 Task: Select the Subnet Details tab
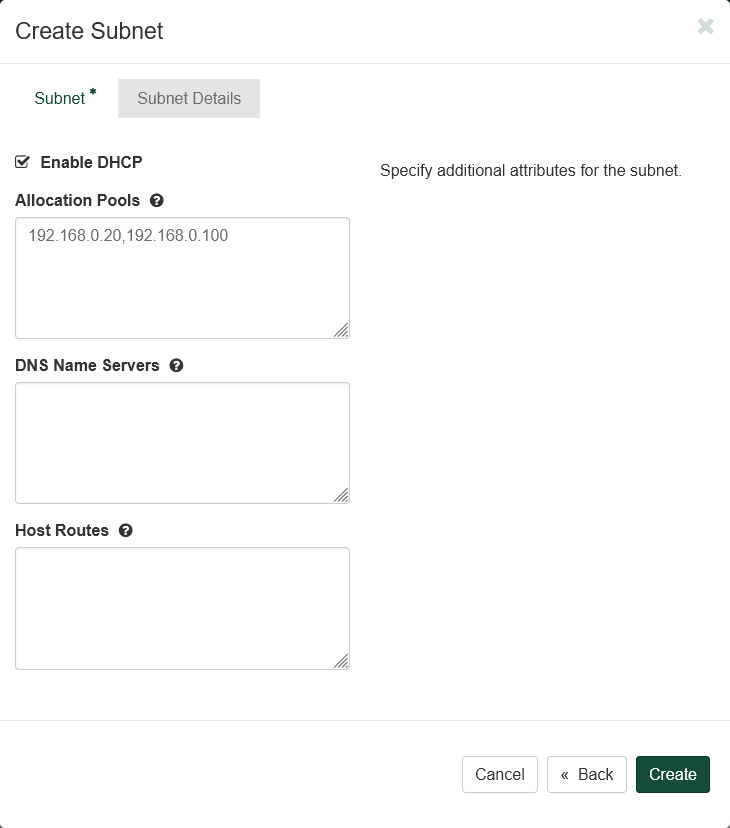coord(189,98)
